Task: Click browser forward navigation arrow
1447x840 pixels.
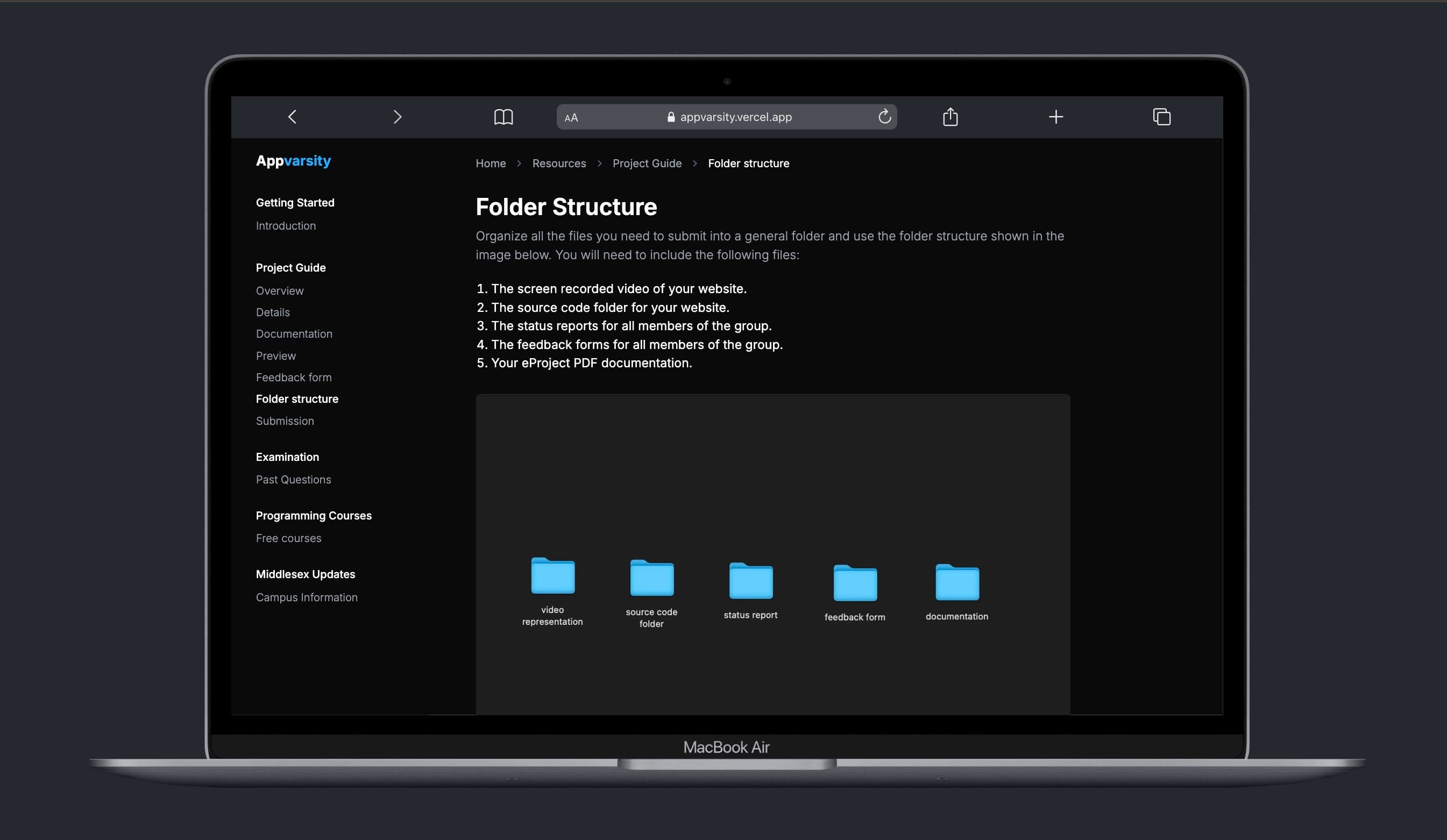Action: tap(397, 117)
